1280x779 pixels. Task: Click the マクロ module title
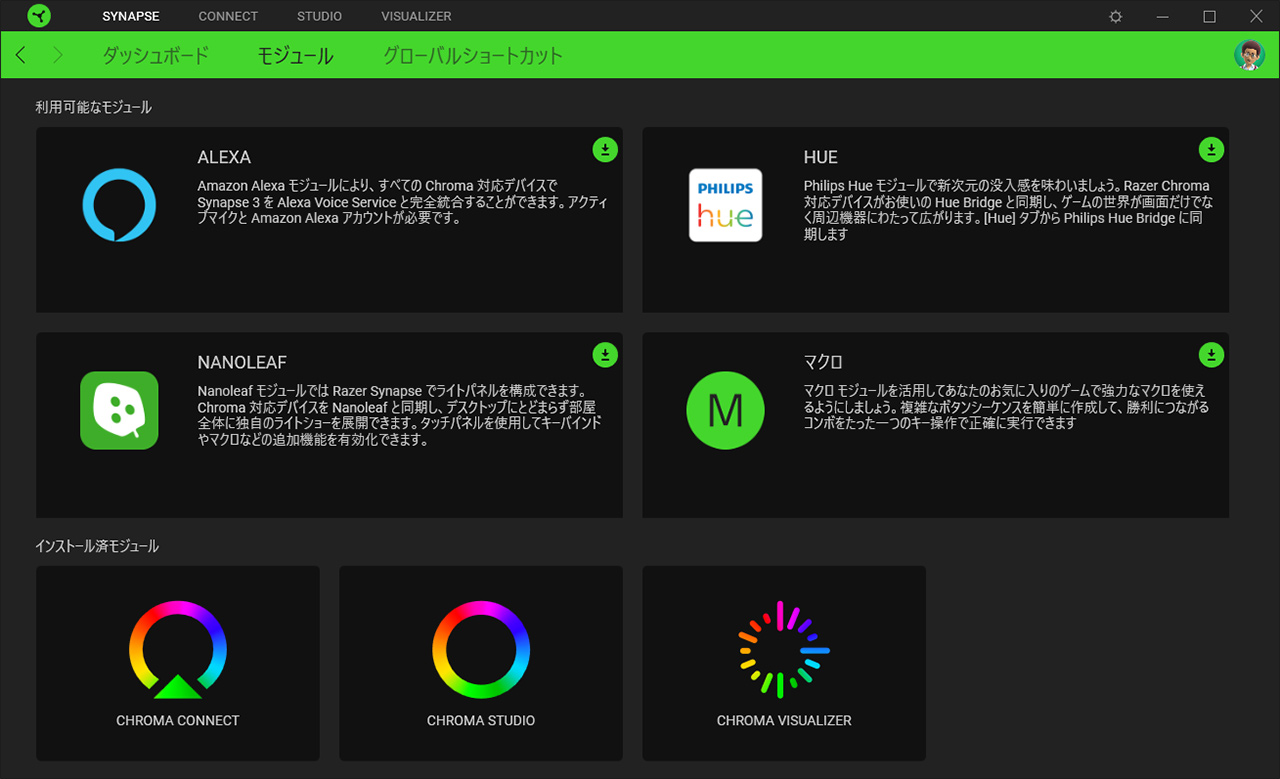[823, 362]
